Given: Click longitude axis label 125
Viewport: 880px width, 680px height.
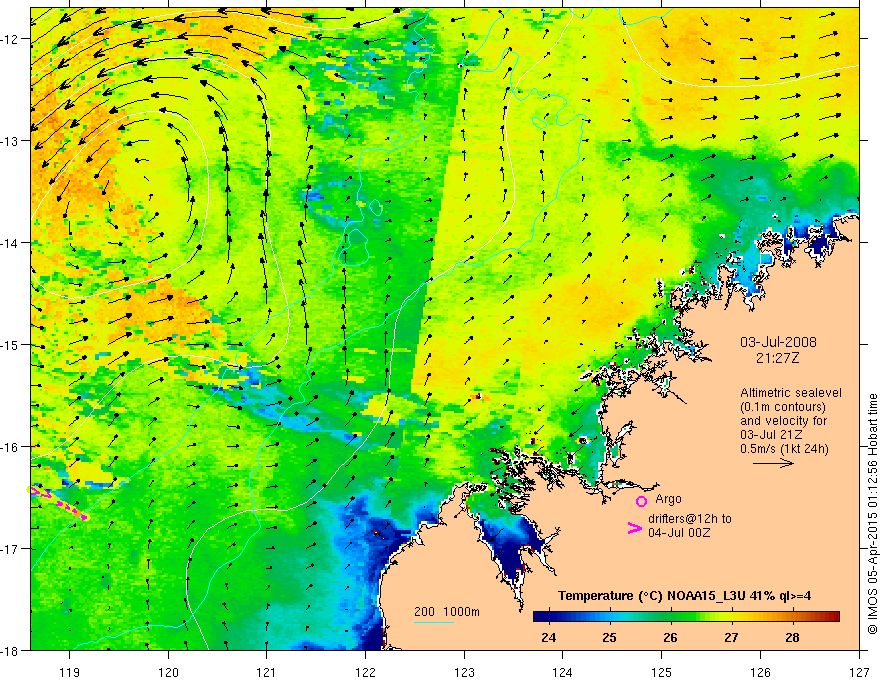Looking at the screenshot, I should point(662,672).
